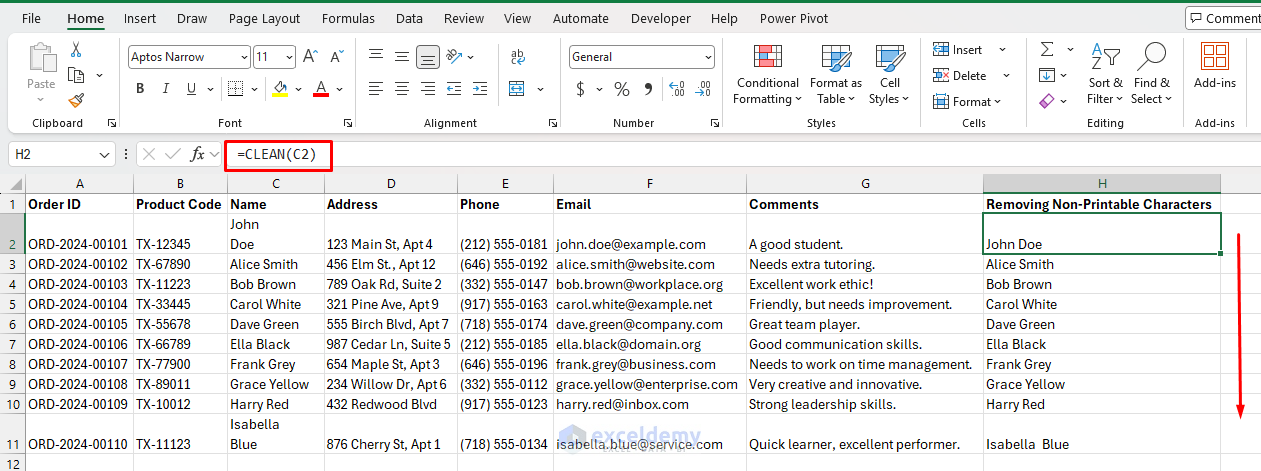The width and height of the screenshot is (1261, 471).
Task: Select Top Align icon
Action: [376, 57]
